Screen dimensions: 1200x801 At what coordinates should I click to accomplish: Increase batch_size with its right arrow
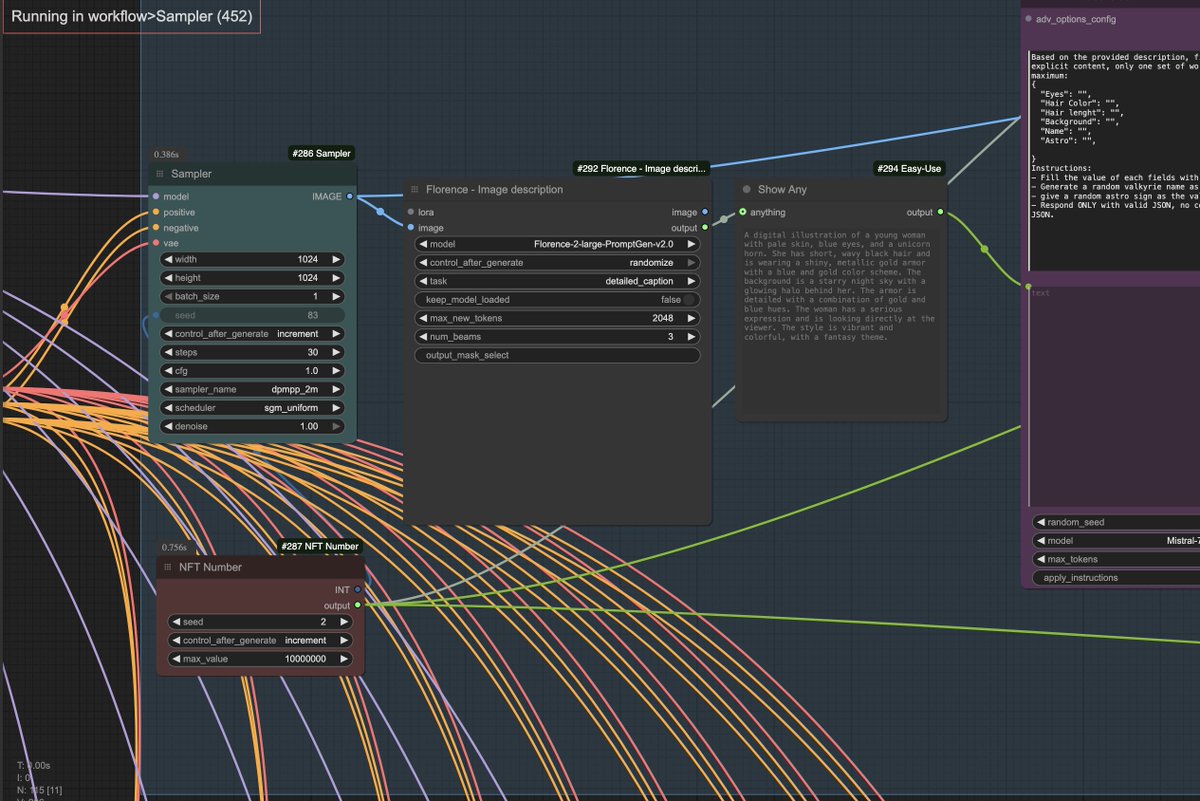(x=336, y=296)
